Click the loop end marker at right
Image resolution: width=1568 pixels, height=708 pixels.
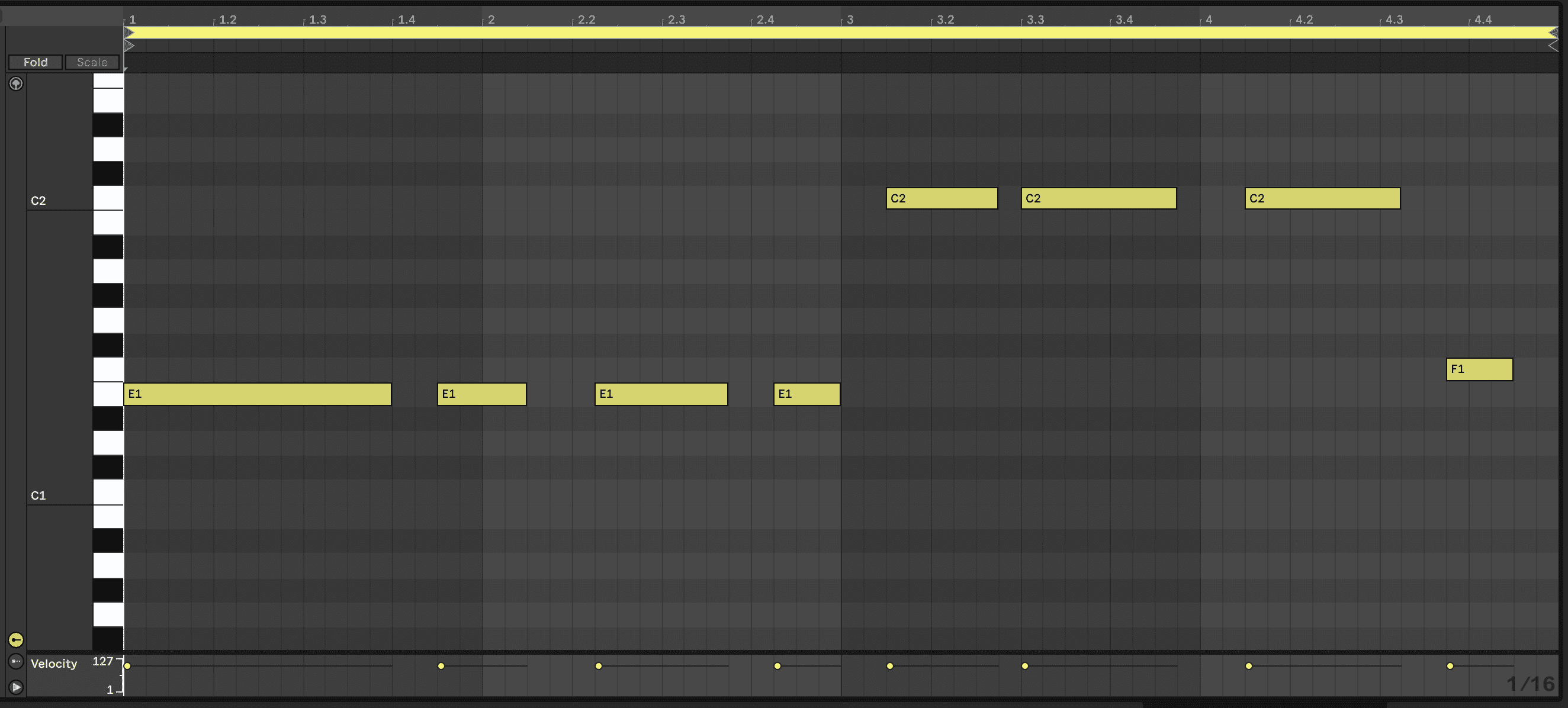(1553, 33)
